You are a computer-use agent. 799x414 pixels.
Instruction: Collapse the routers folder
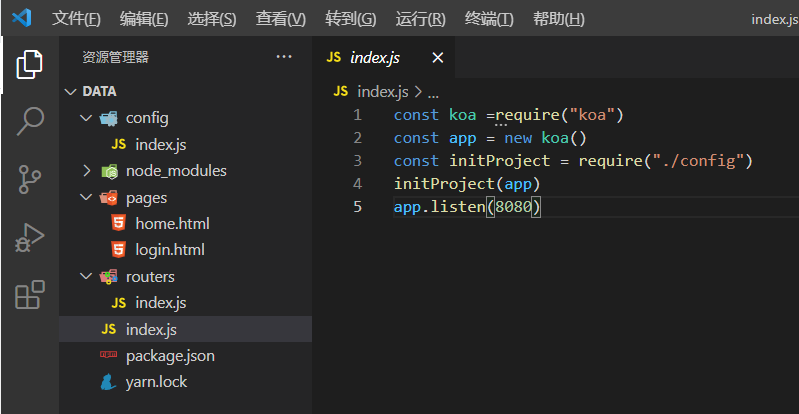point(86,276)
